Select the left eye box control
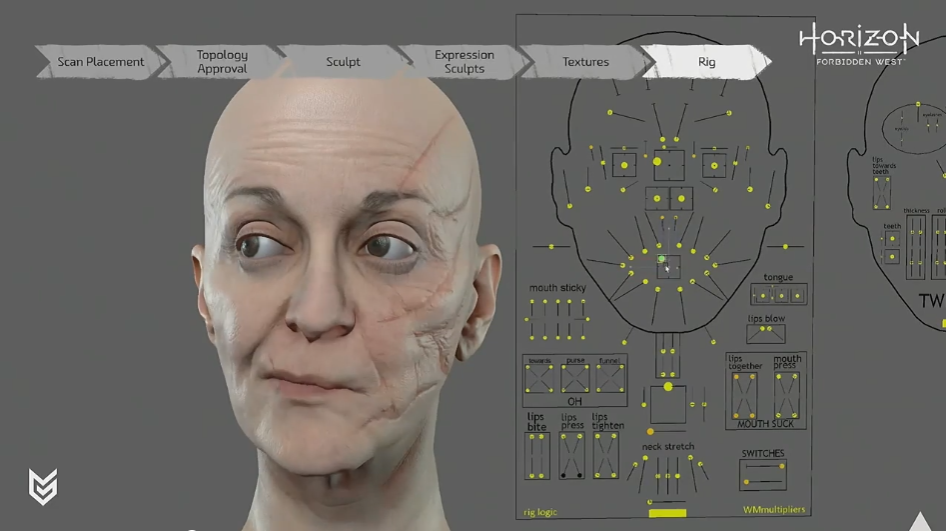Image resolution: width=946 pixels, height=531 pixels. pyautogui.click(x=624, y=165)
